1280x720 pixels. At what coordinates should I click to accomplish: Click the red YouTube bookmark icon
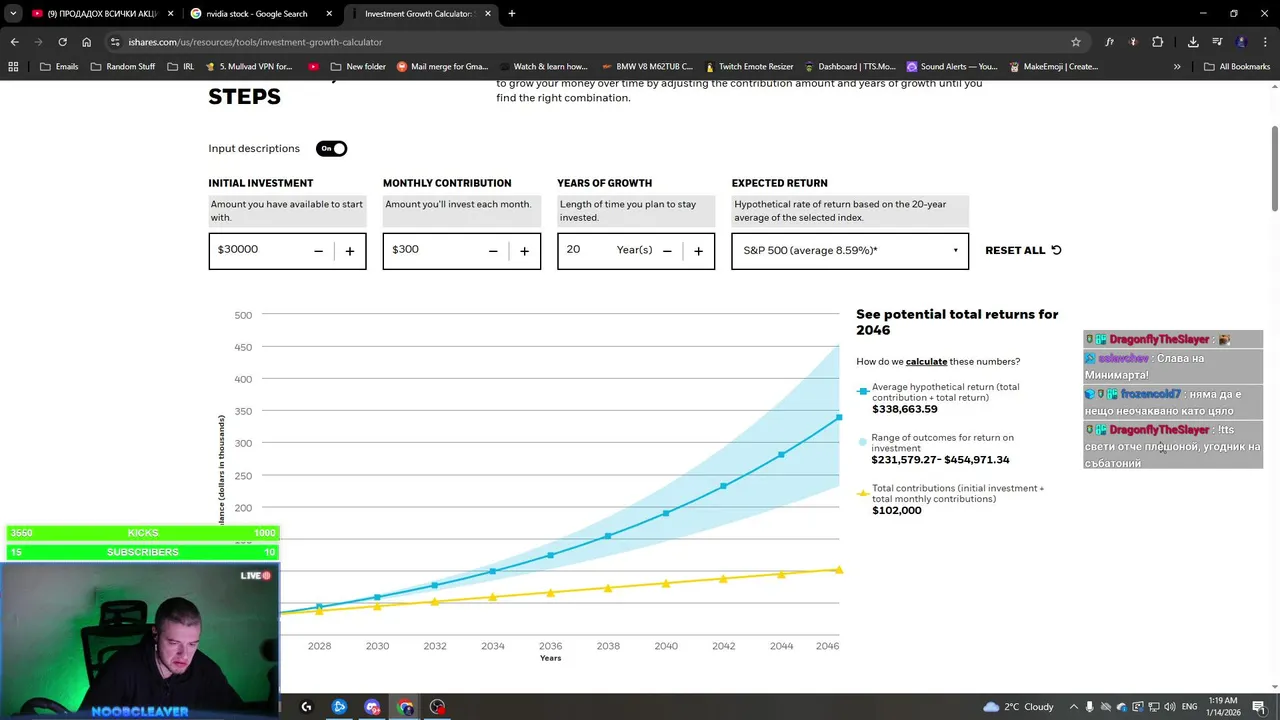click(314, 67)
